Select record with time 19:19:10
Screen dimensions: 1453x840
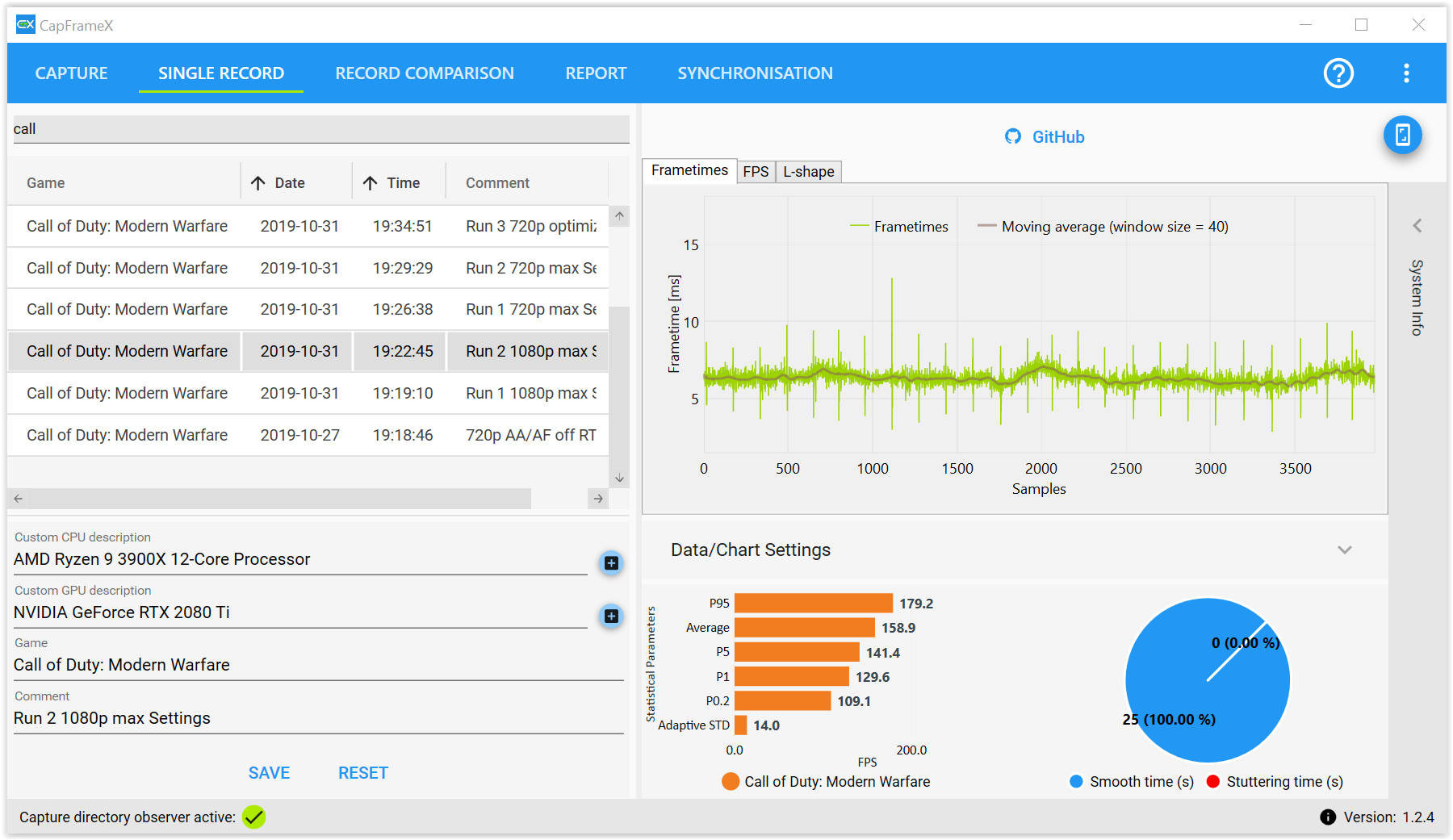click(308, 394)
